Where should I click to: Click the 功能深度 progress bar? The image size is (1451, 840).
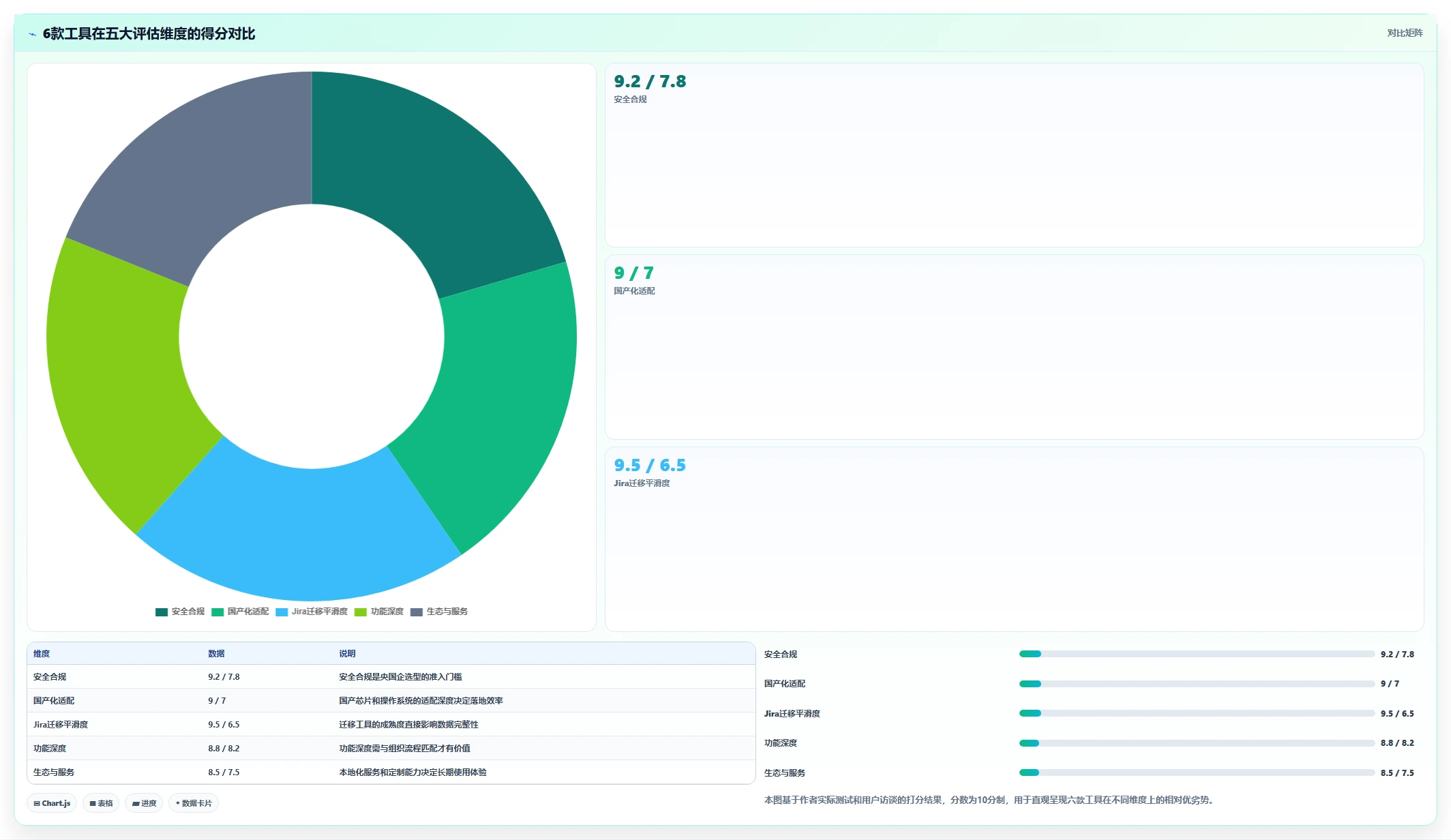point(1197,743)
